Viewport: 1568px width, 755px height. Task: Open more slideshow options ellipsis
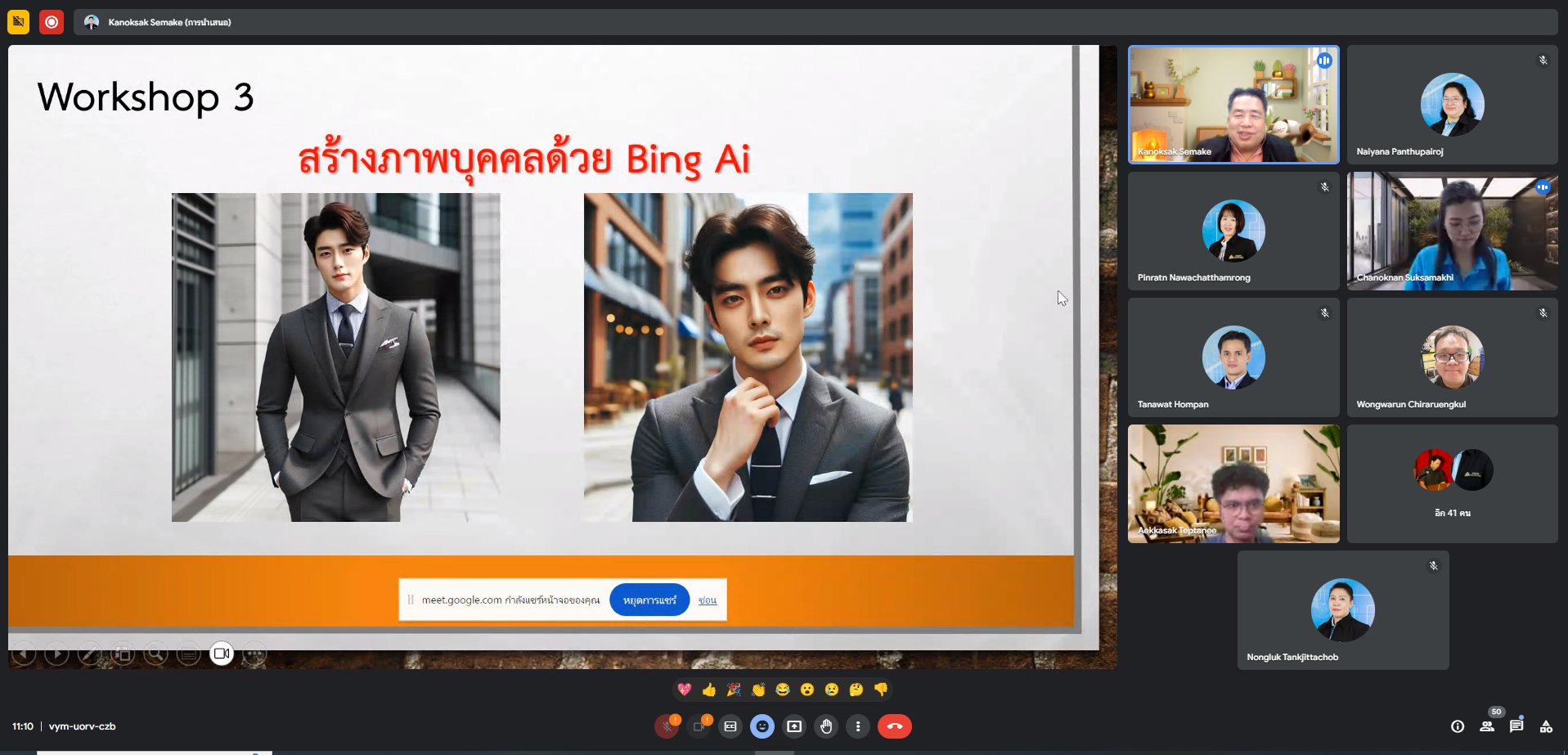254,654
